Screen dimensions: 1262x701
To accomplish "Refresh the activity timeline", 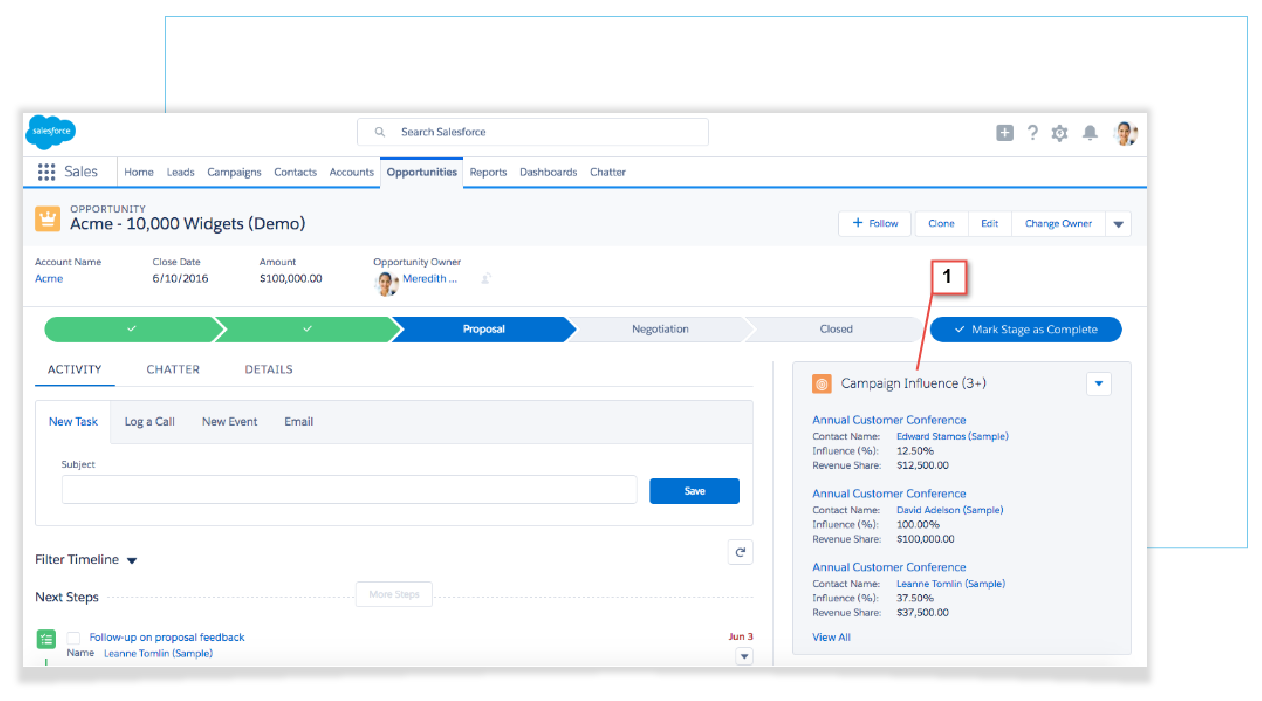I will (740, 552).
